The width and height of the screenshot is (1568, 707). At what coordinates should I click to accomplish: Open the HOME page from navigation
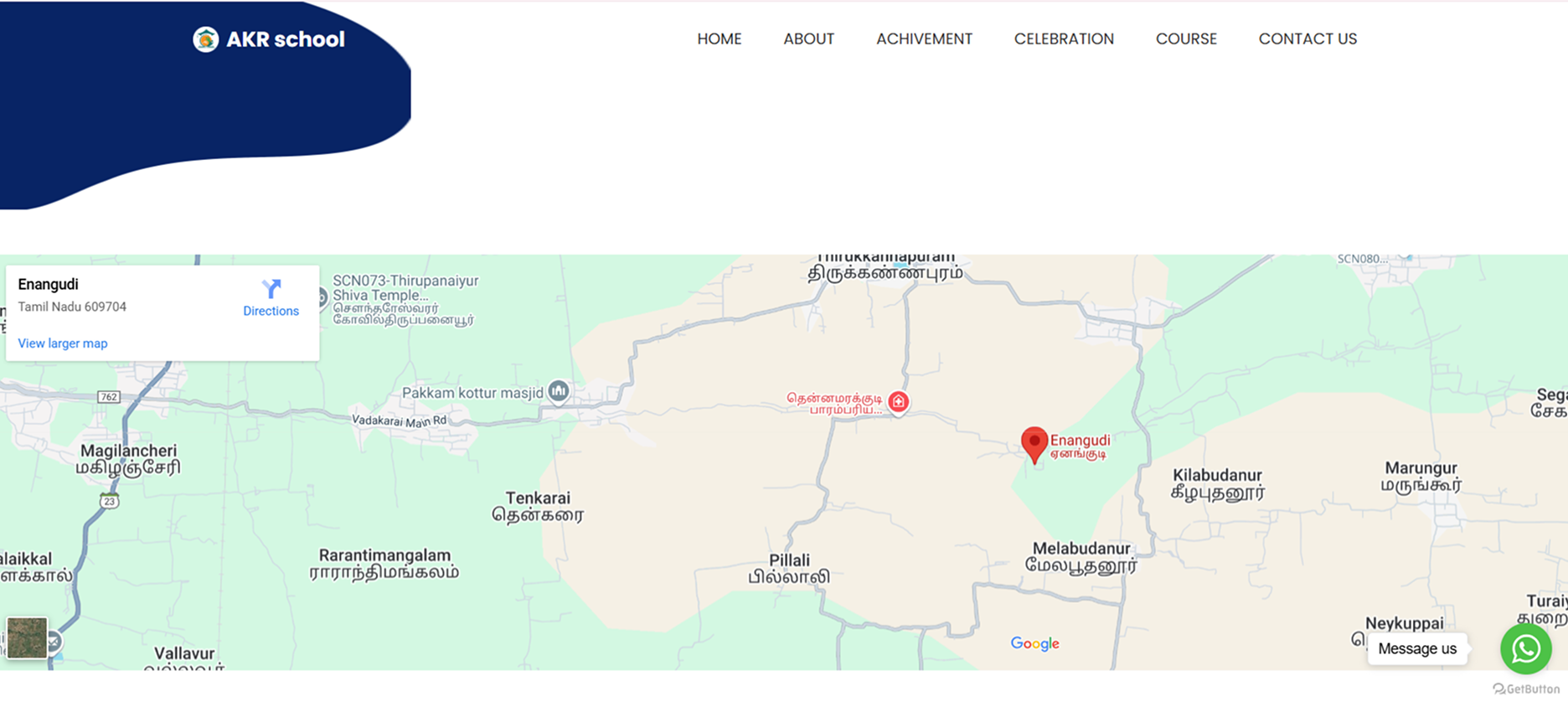click(719, 39)
